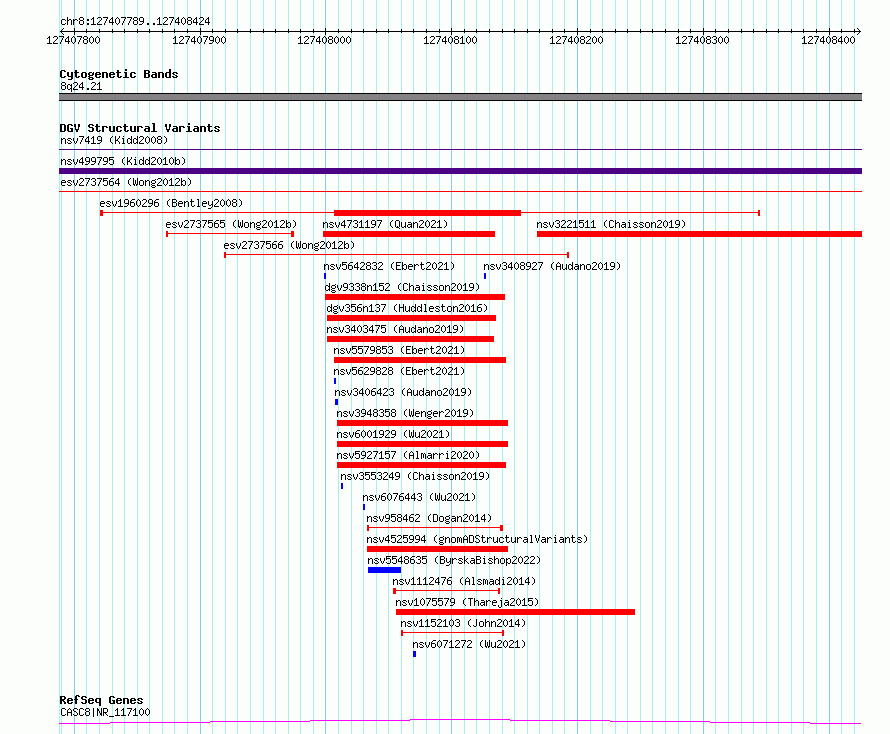Click the nsv3403475 (Audano2019) label
This screenshot has width=890, height=734.
tap(394, 329)
